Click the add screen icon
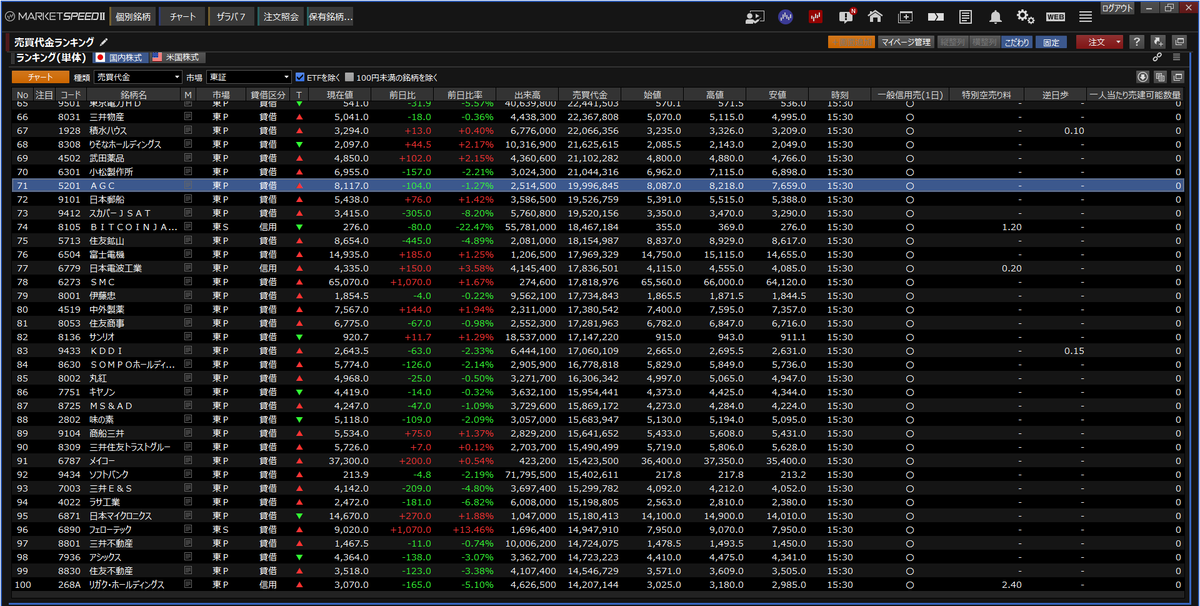This screenshot has width=1200, height=606. click(905, 17)
